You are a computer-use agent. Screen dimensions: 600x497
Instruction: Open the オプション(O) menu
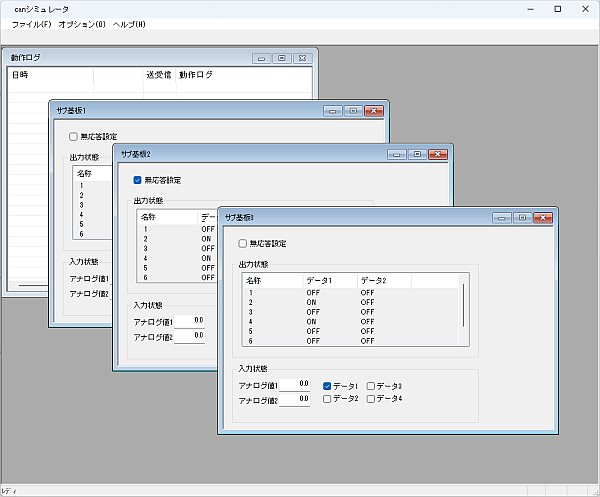[82, 24]
